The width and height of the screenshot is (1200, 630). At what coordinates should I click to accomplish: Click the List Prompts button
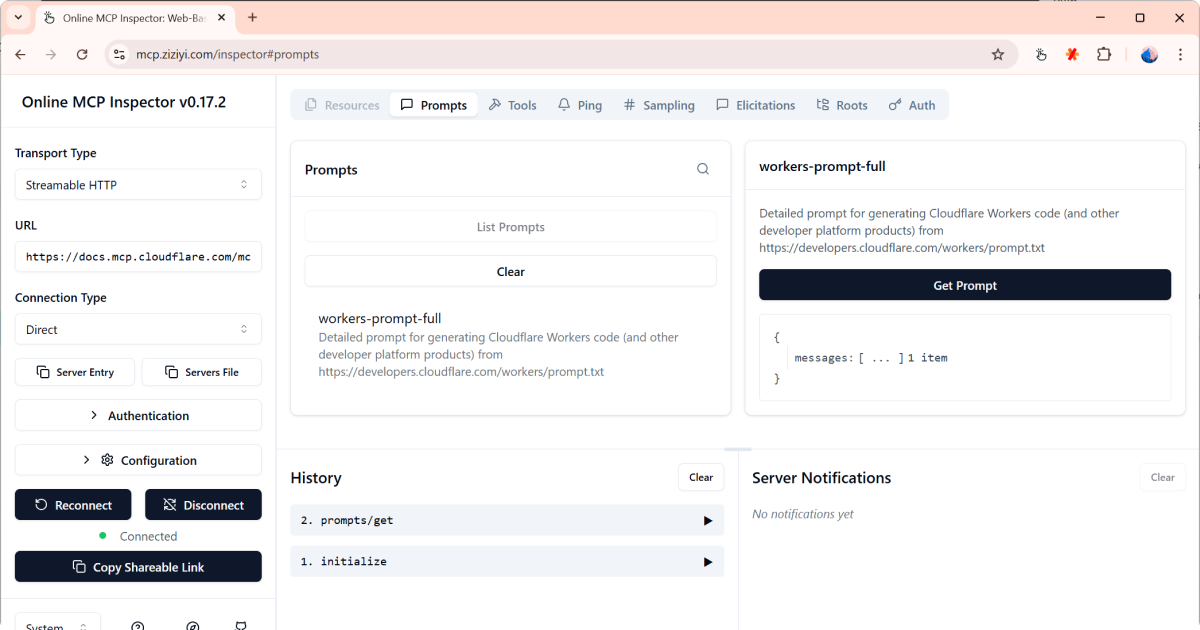point(511,227)
